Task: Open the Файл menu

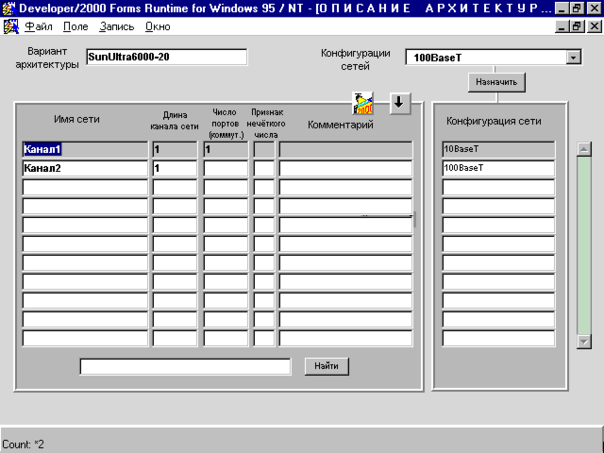Action: 38,27
